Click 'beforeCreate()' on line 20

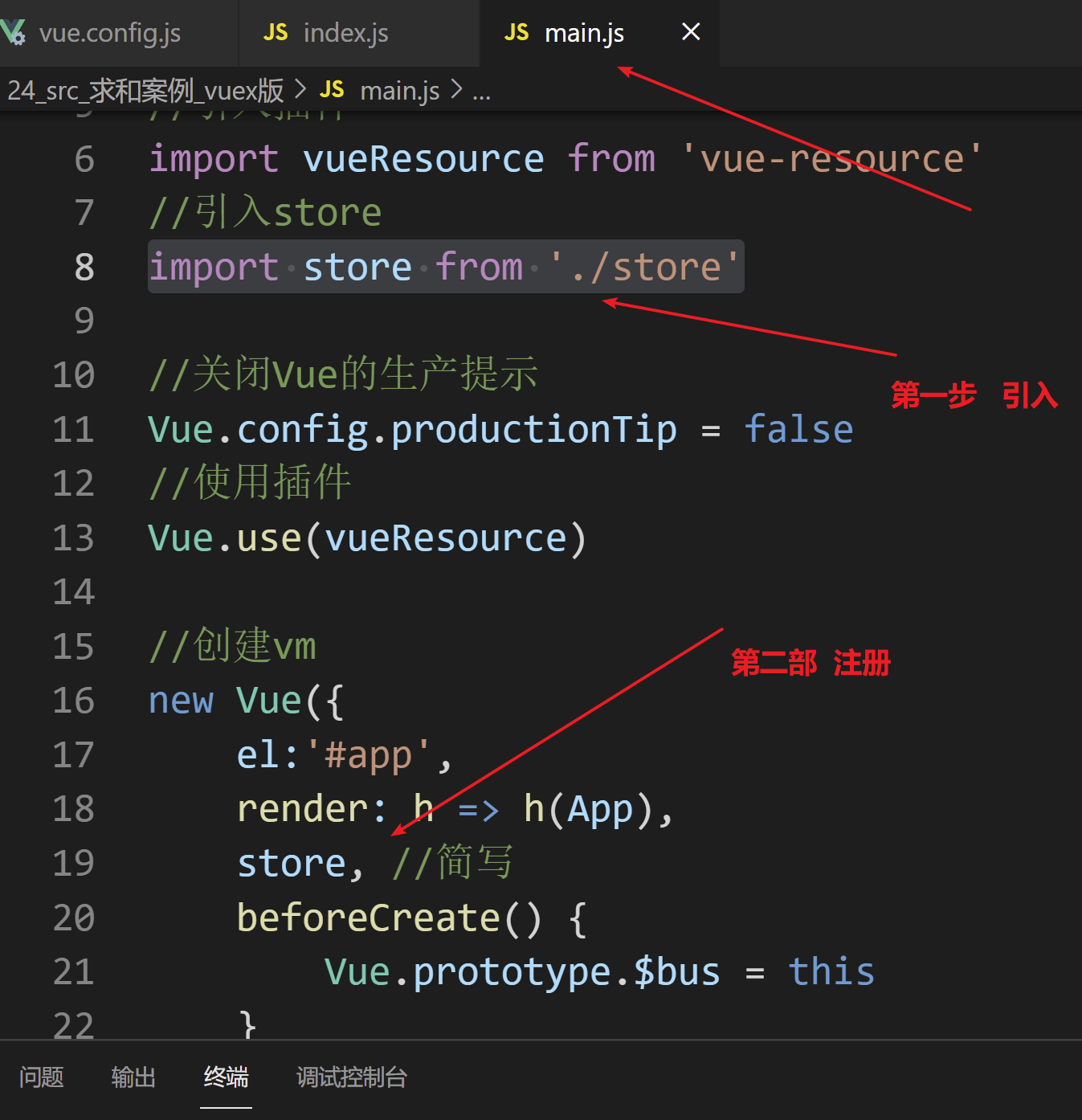coord(390,918)
